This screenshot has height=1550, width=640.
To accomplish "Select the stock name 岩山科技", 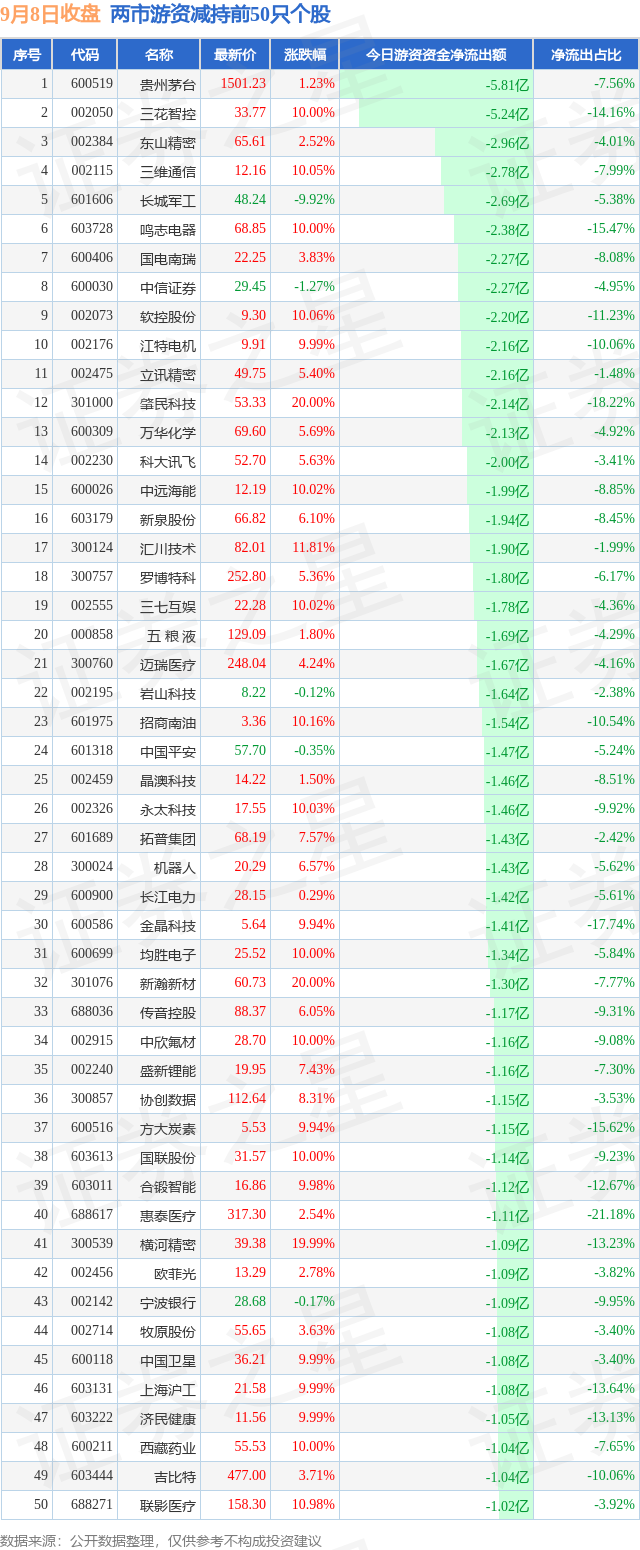I will click(168, 694).
